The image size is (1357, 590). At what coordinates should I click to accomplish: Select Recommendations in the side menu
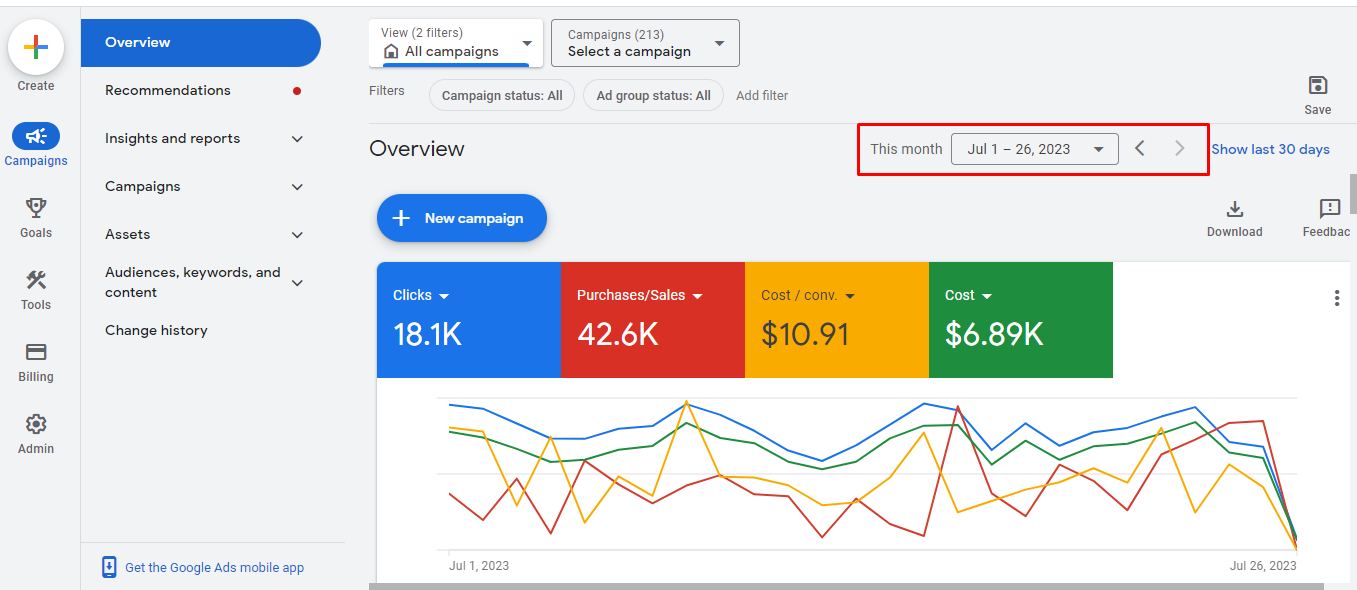(168, 90)
